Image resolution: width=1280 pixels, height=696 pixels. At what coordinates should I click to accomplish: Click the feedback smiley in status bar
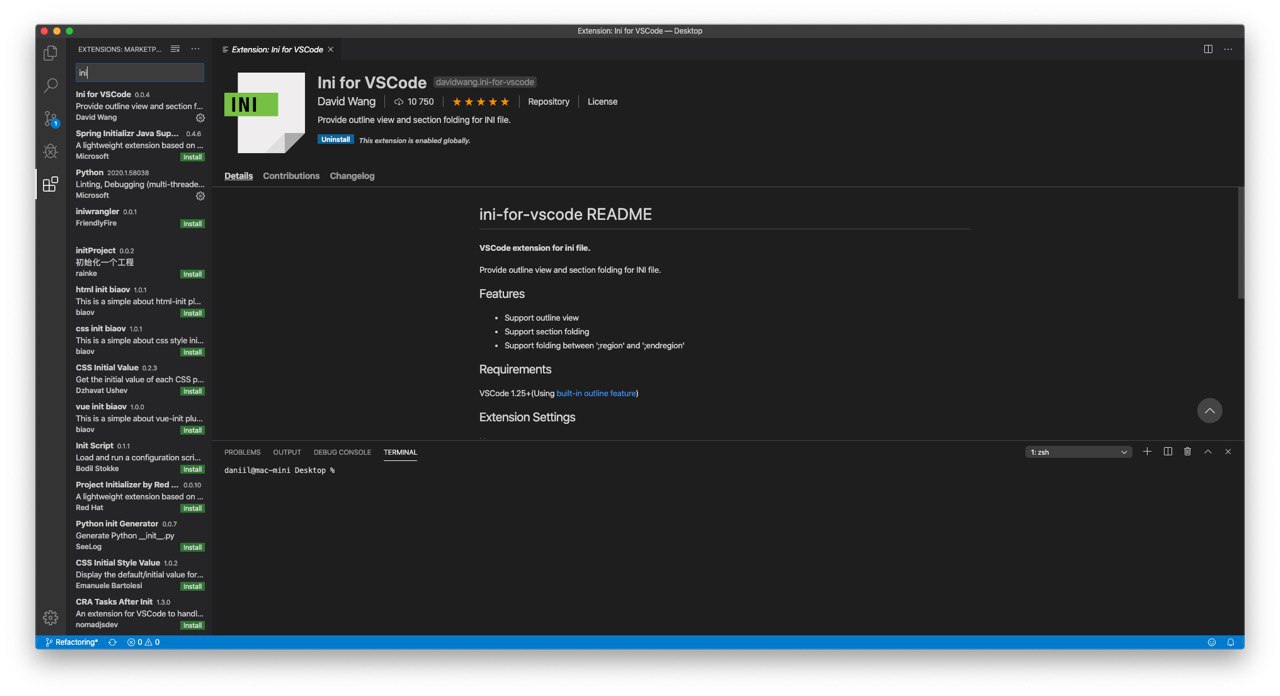pyautogui.click(x=1212, y=642)
